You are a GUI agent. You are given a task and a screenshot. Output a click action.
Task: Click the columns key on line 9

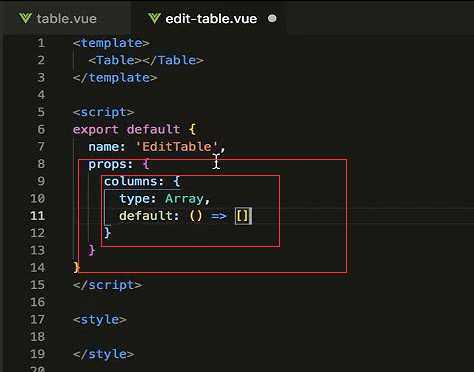point(131,181)
